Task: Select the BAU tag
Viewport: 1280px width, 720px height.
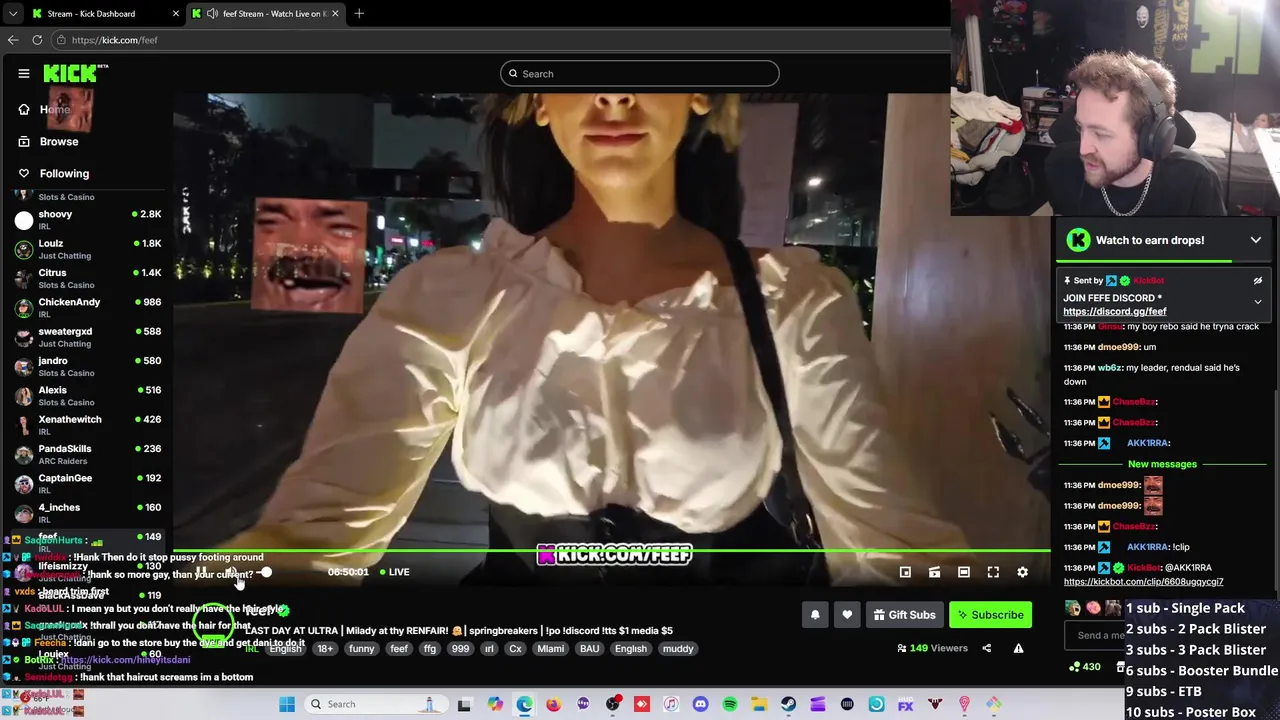Action: click(589, 649)
